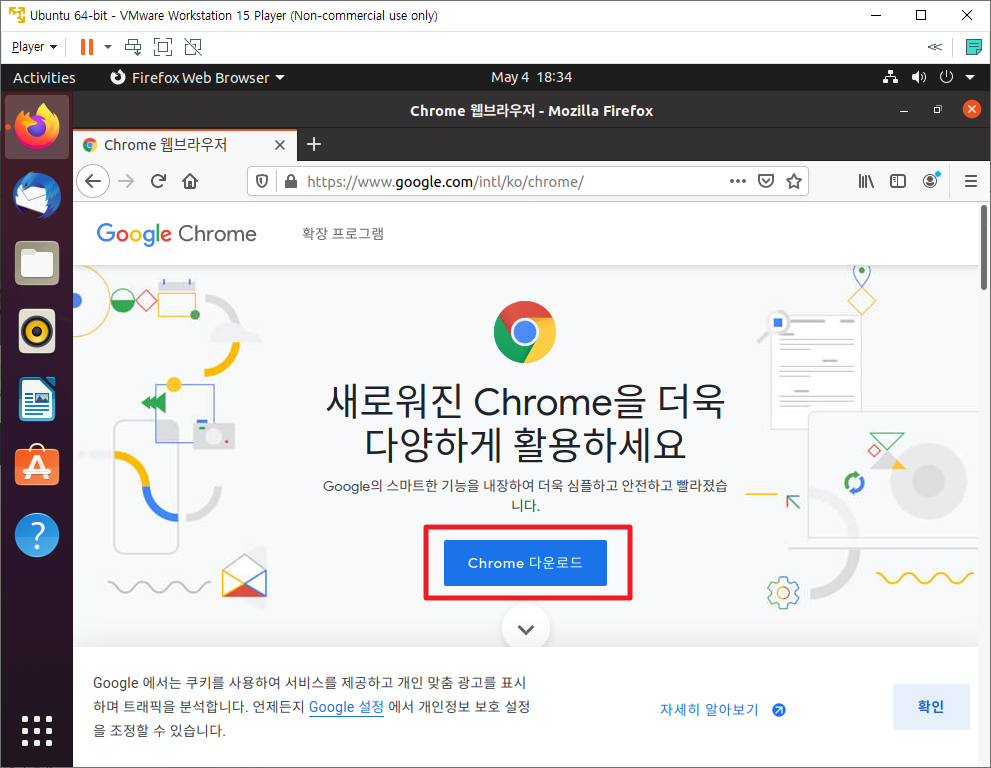Open the Firefox Library panel

click(866, 181)
